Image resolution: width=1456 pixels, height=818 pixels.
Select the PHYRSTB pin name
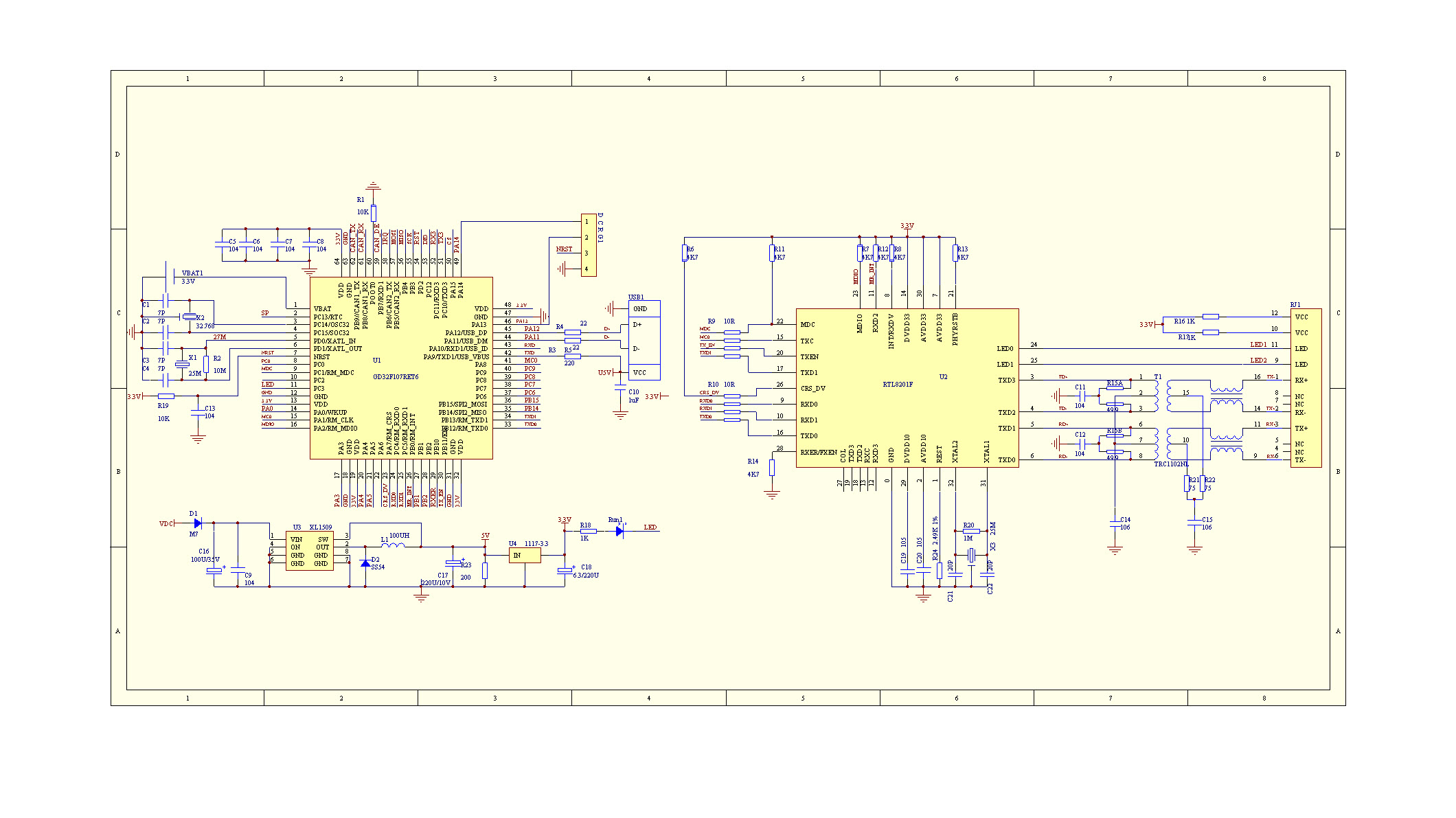tap(955, 329)
